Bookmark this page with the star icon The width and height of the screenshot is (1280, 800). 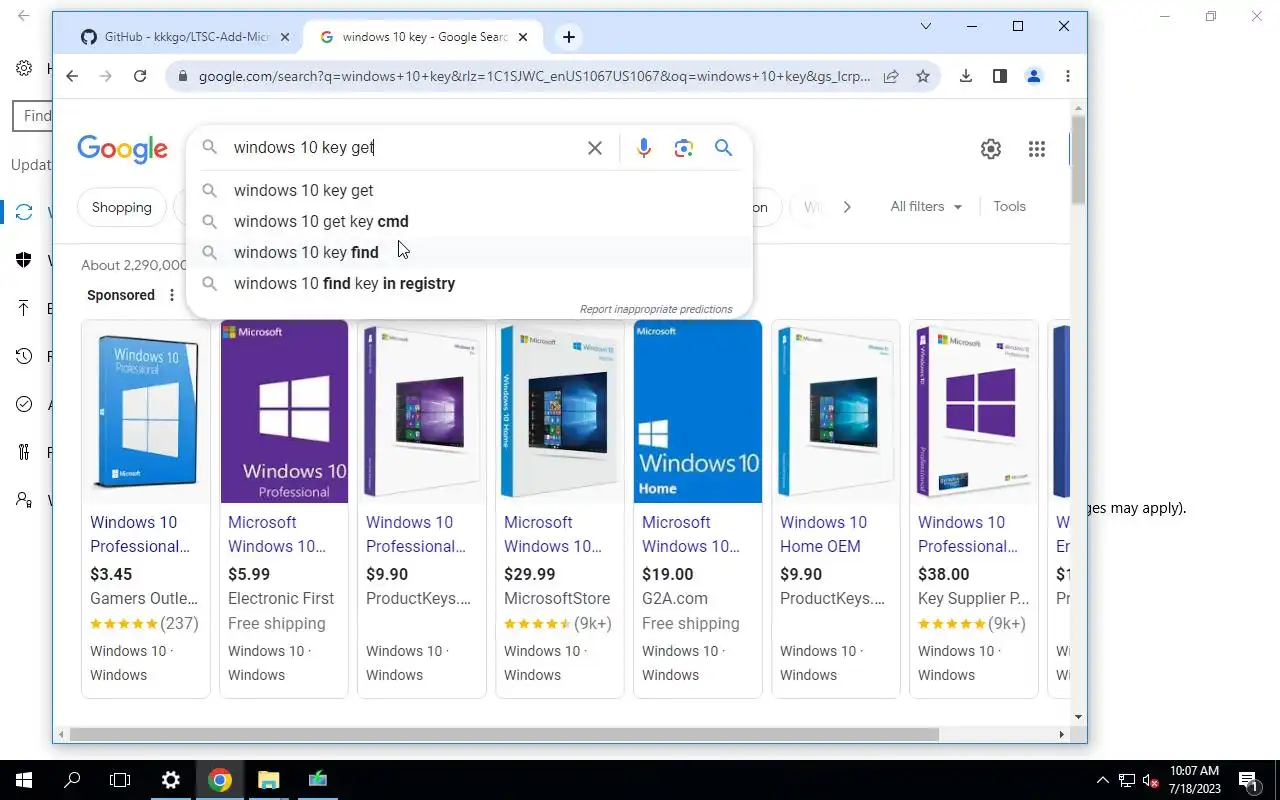(x=923, y=76)
